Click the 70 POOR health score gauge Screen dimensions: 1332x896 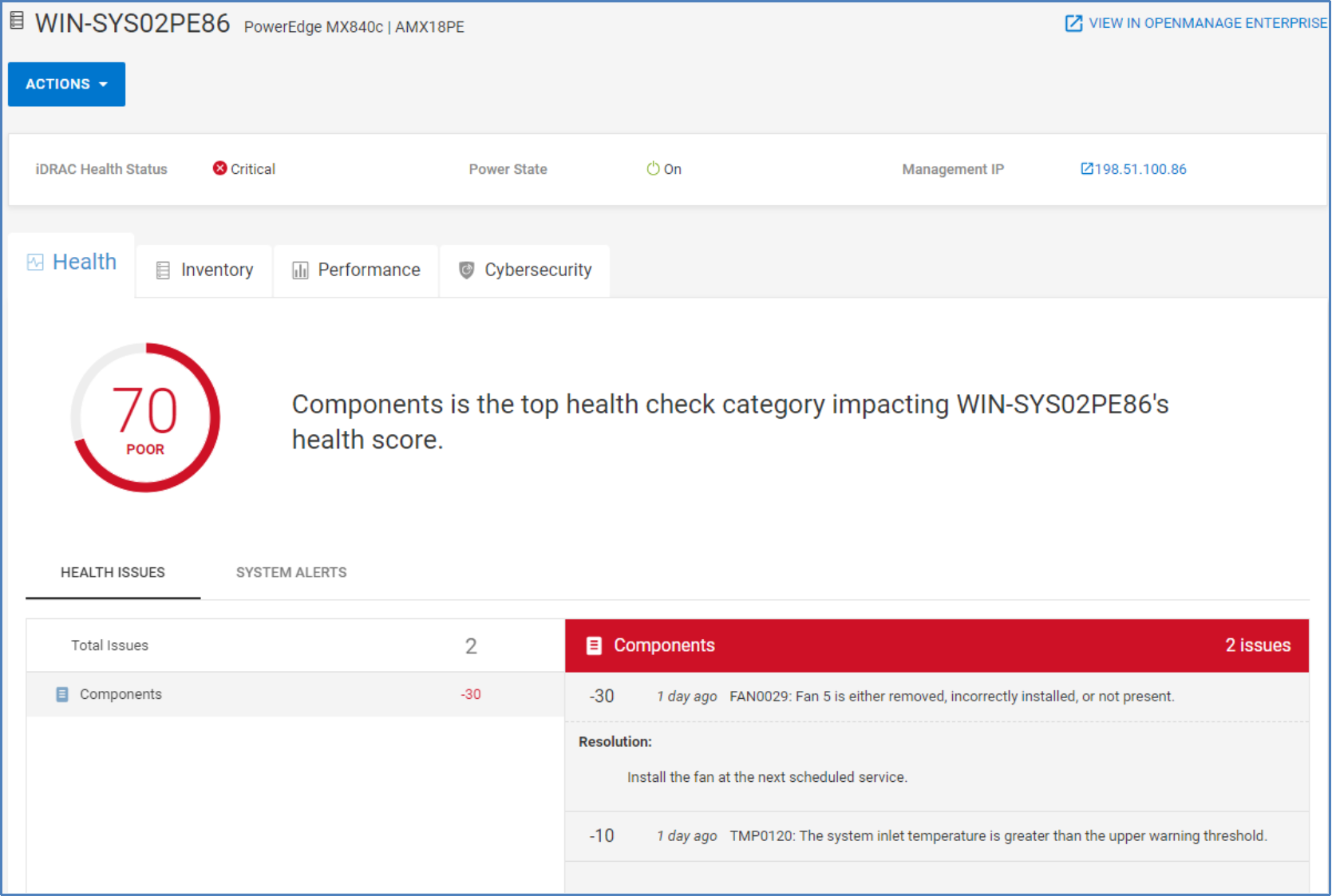click(145, 417)
